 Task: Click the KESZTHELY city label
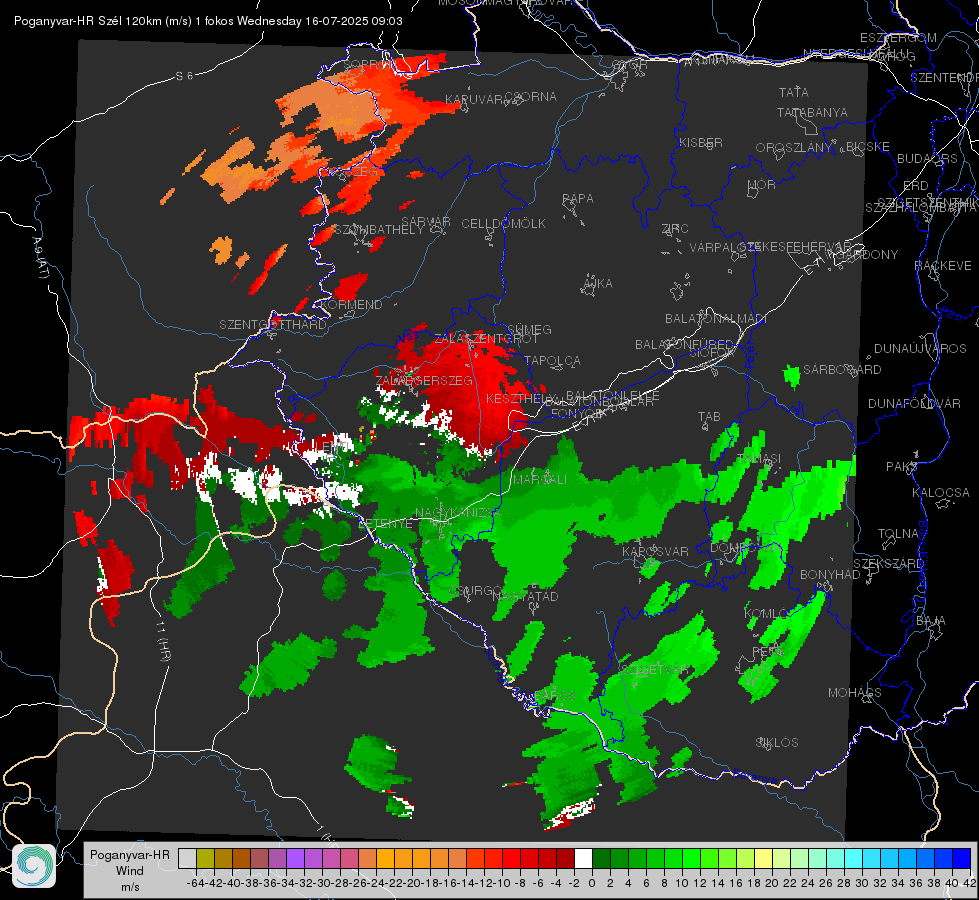pos(521,398)
